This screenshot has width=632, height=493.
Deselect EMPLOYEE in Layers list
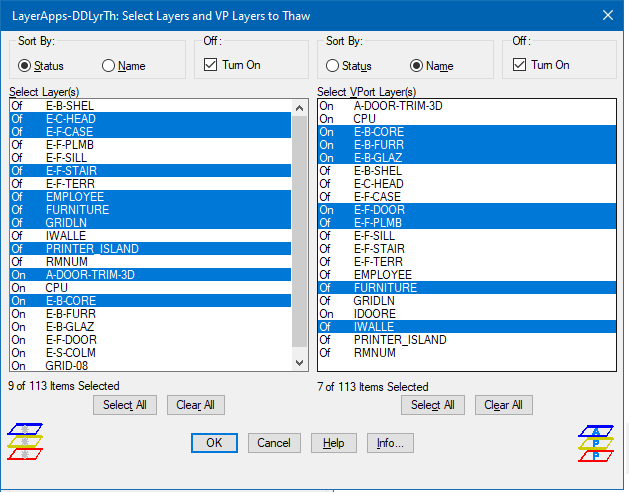tap(150, 197)
